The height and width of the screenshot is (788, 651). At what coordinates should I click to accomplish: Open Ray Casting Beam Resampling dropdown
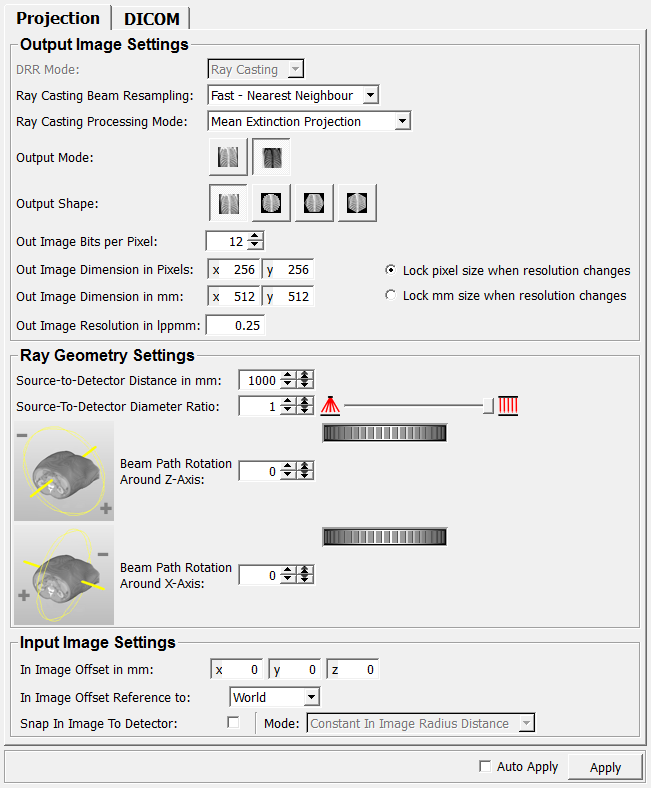pyautogui.click(x=293, y=96)
